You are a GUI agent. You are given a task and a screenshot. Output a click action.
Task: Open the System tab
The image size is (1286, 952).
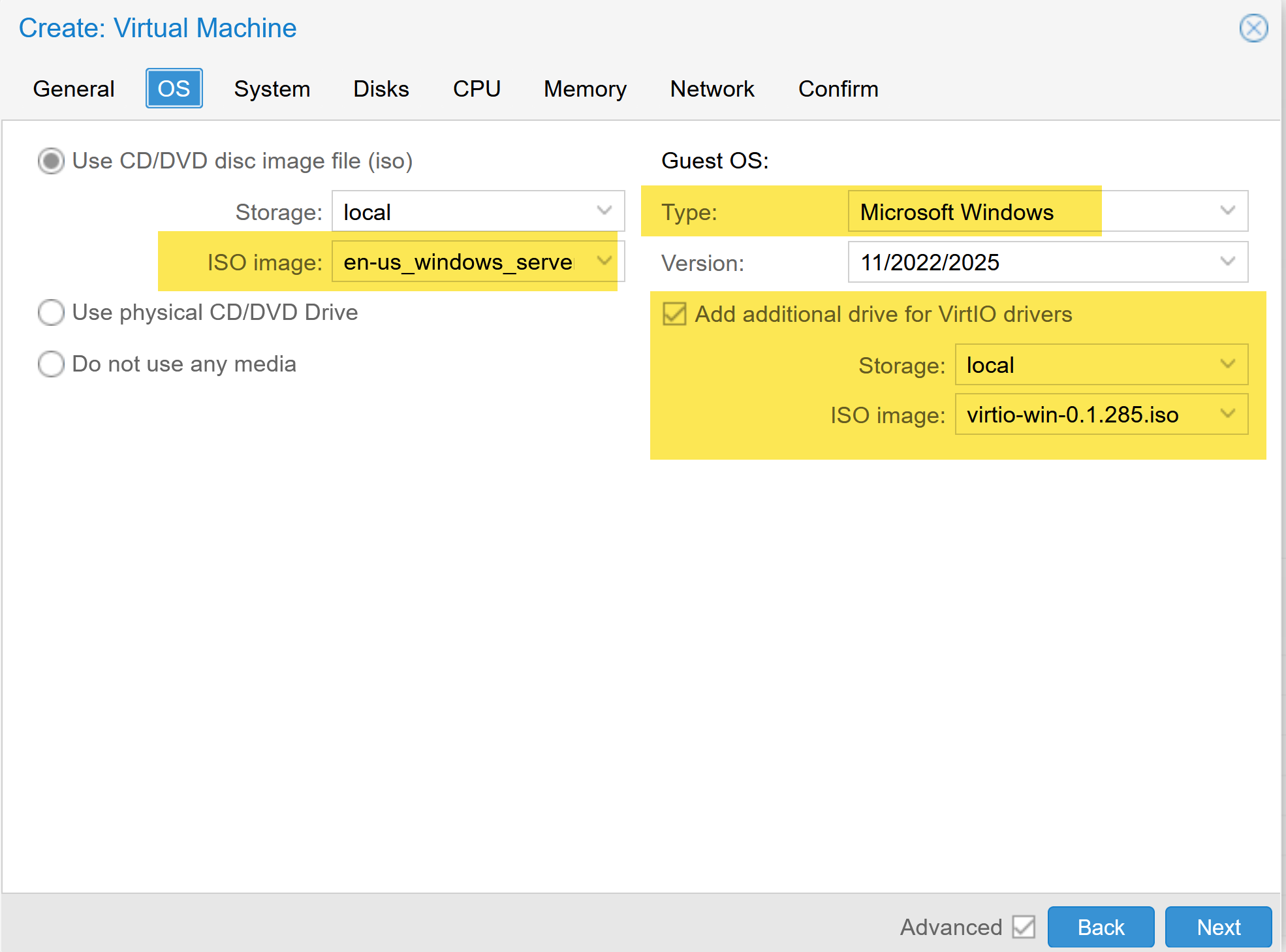point(272,89)
